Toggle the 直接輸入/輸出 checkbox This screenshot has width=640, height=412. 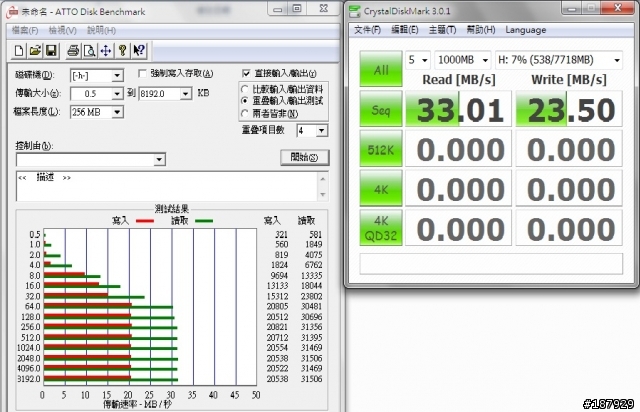246,73
